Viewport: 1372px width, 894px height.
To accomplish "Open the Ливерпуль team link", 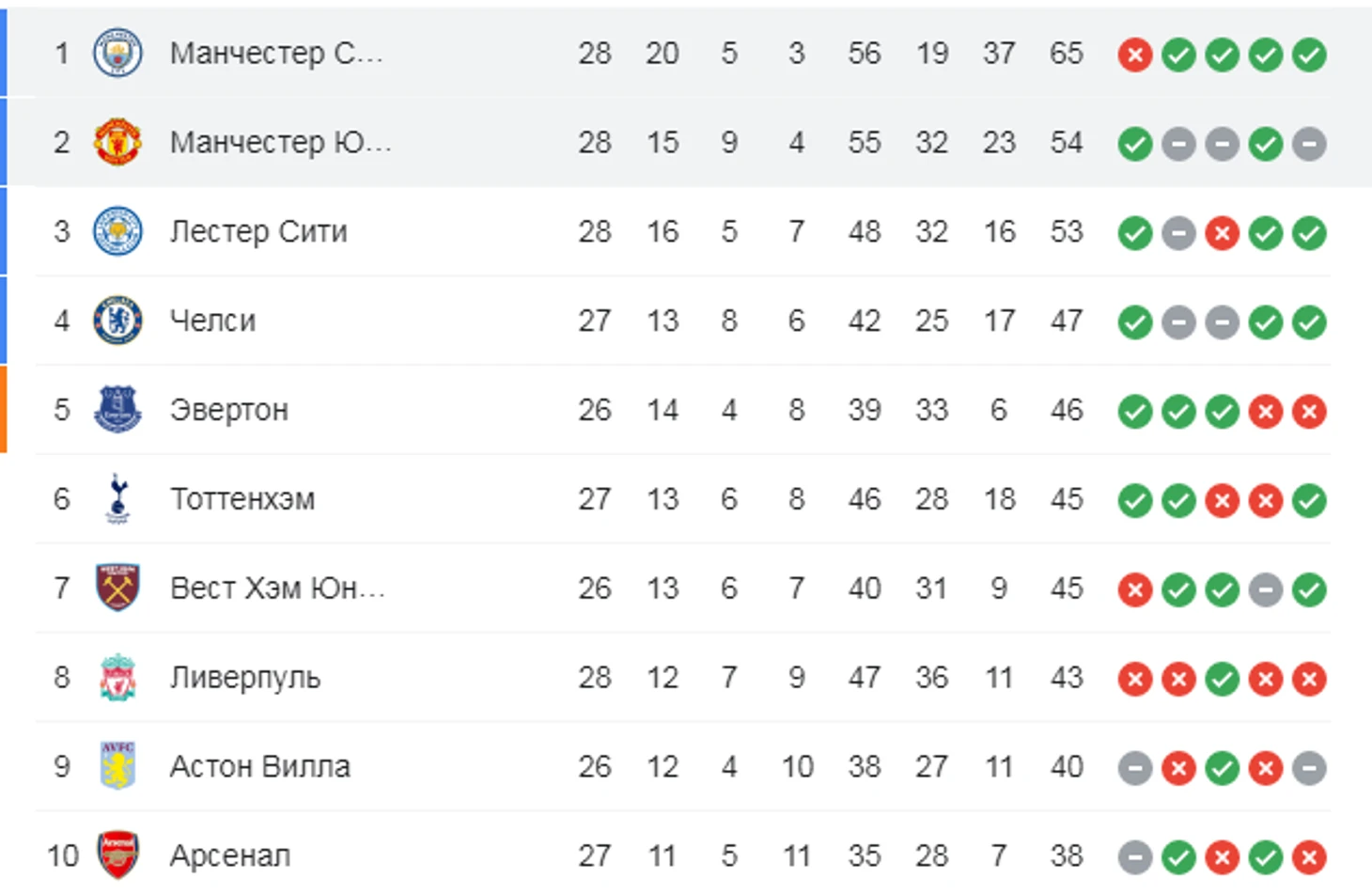I will (244, 677).
